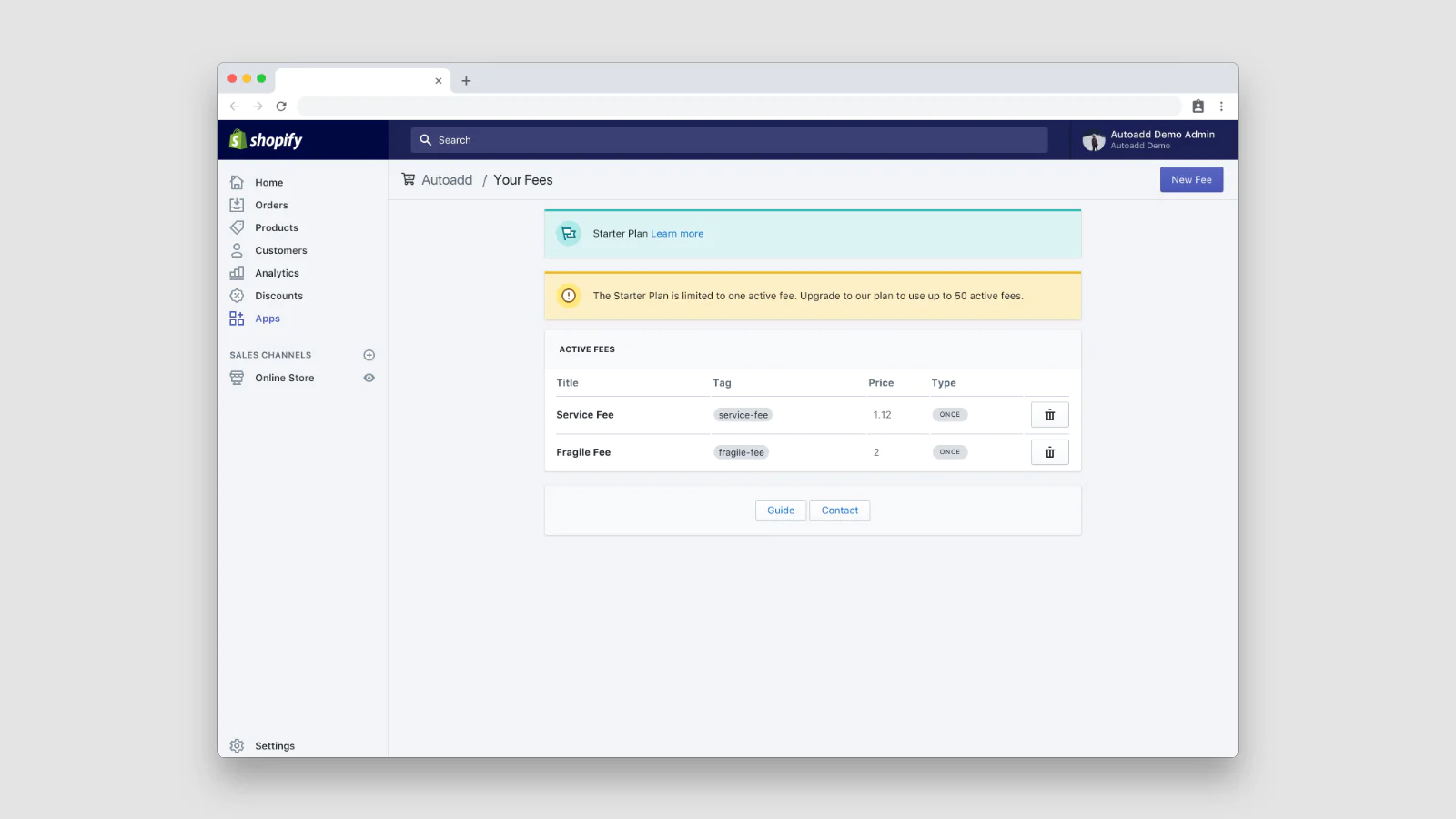Click the trash icon for Fragile Fee
1456x819 pixels.
1049,452
